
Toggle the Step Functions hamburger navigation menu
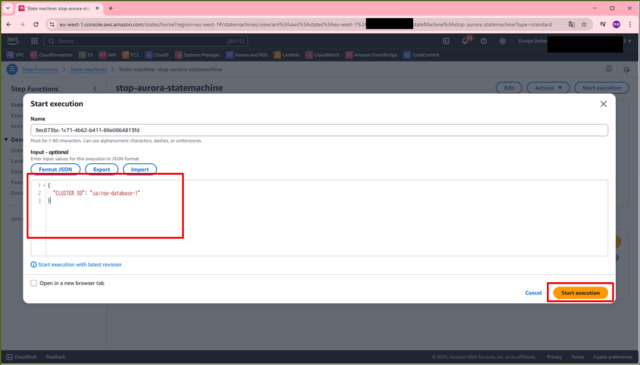coord(12,69)
